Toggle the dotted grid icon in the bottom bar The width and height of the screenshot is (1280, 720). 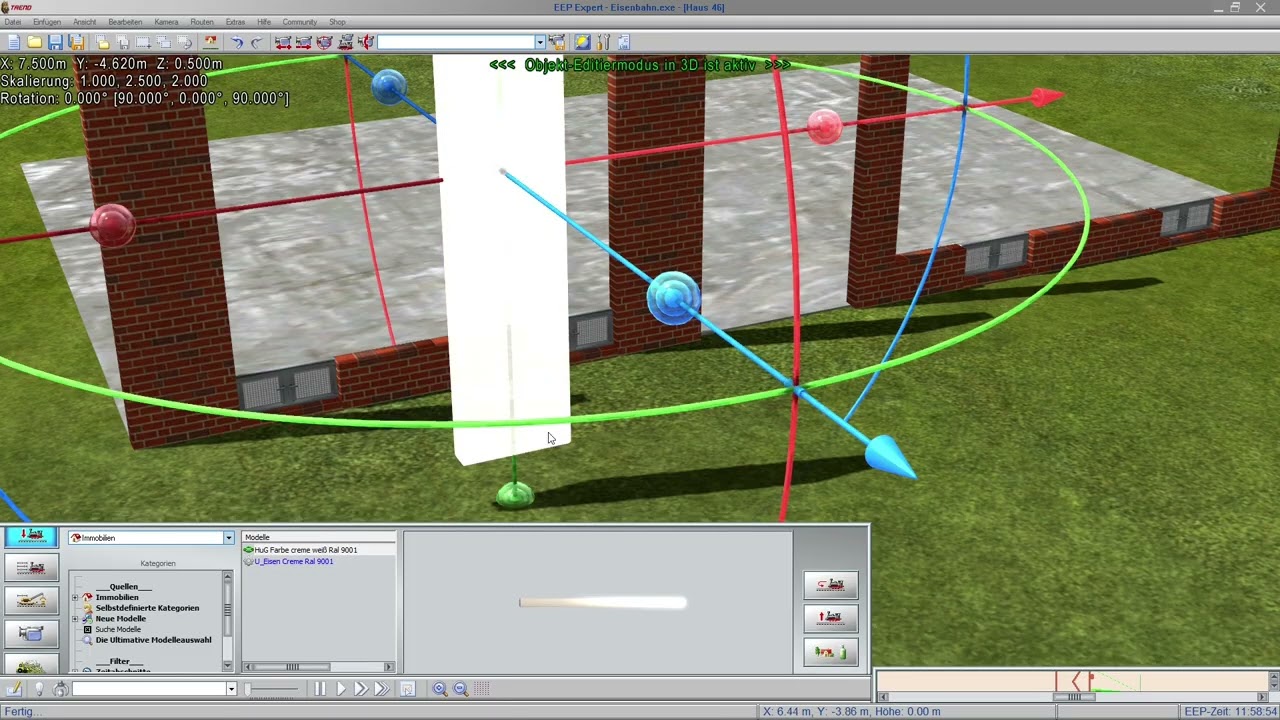482,688
